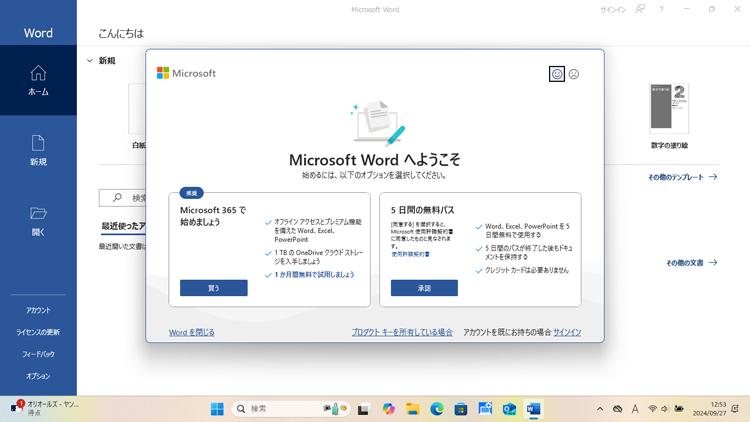Click the smiley face feedback icon
The height and width of the screenshot is (422, 750).
pyautogui.click(x=557, y=74)
